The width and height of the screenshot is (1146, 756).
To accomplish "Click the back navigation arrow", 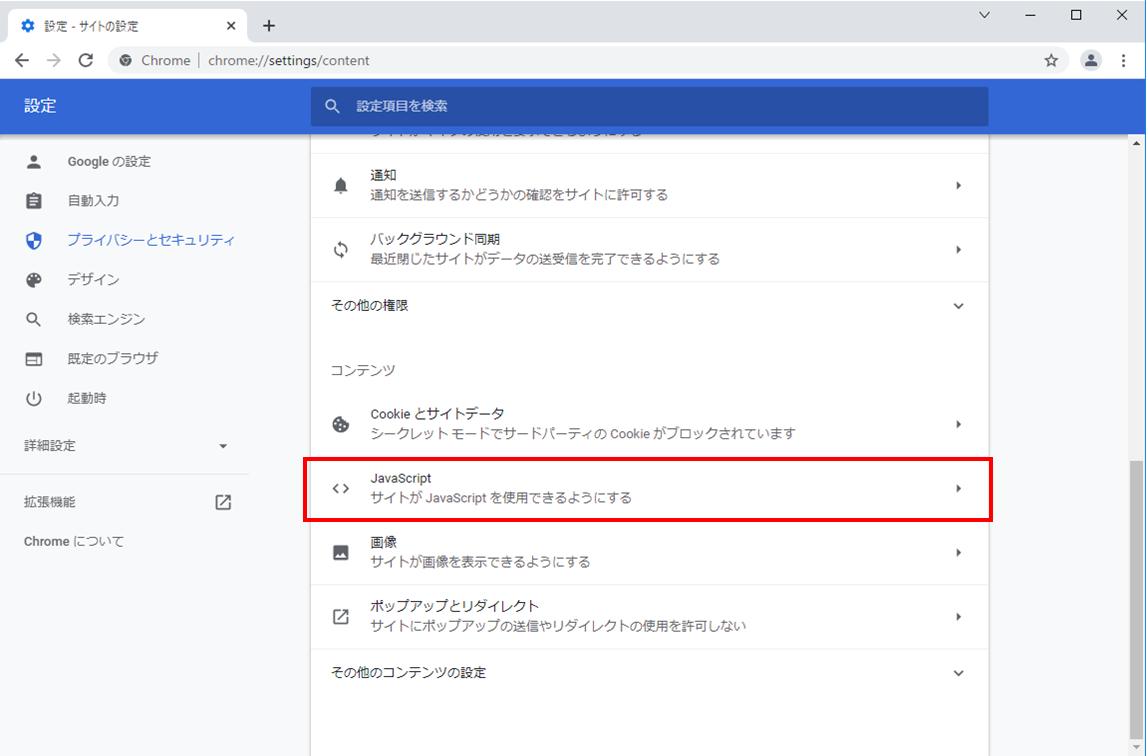I will click(22, 61).
